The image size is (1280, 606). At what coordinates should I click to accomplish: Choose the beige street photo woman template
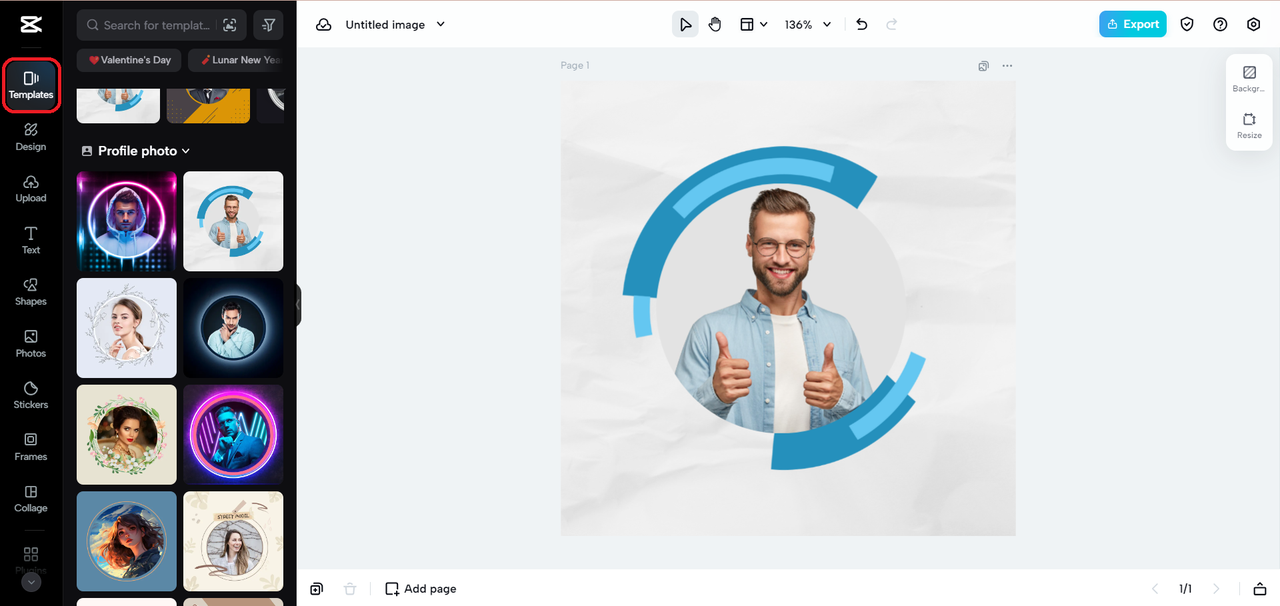pyautogui.click(x=233, y=541)
